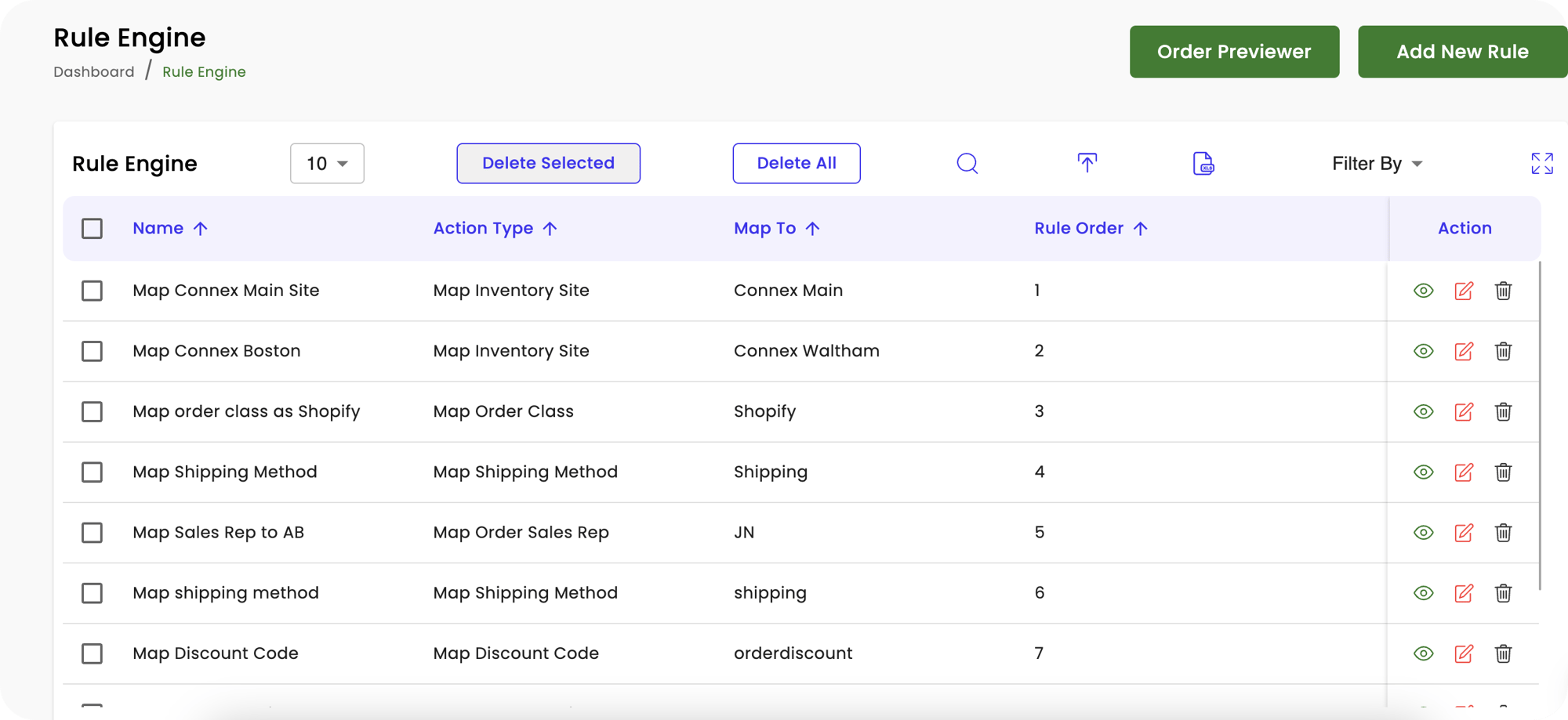Check the Map Connex Main Site row
The height and width of the screenshot is (720, 1568).
92,291
